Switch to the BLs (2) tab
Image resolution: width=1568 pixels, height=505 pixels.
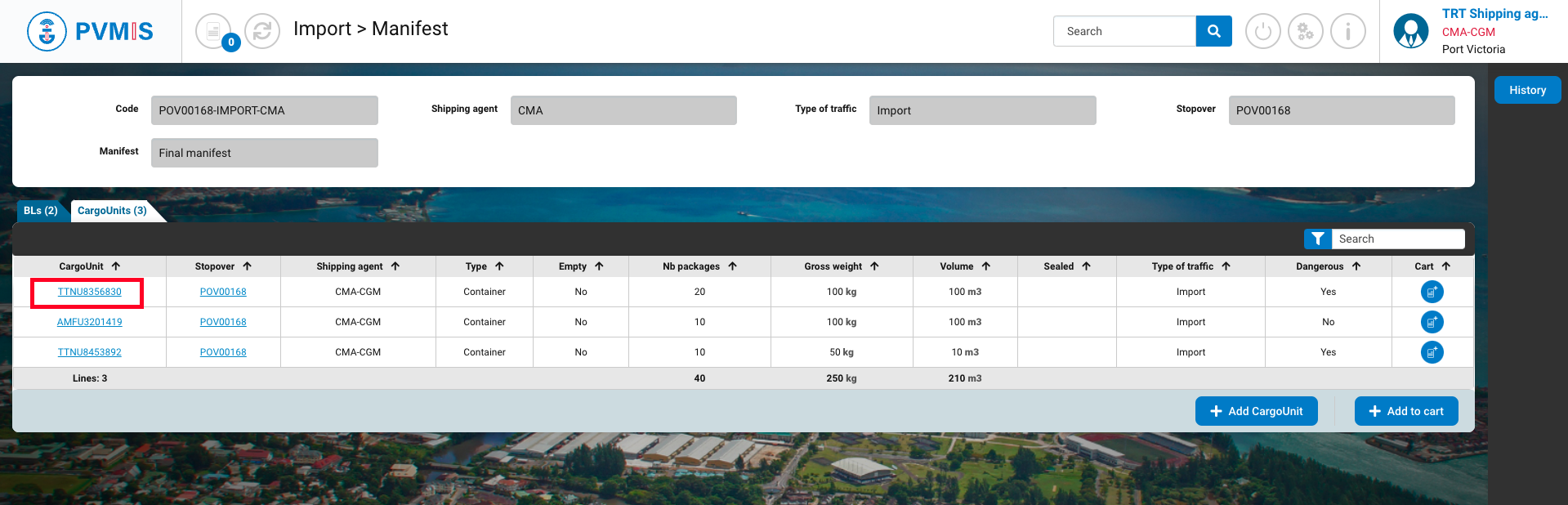tap(40, 211)
